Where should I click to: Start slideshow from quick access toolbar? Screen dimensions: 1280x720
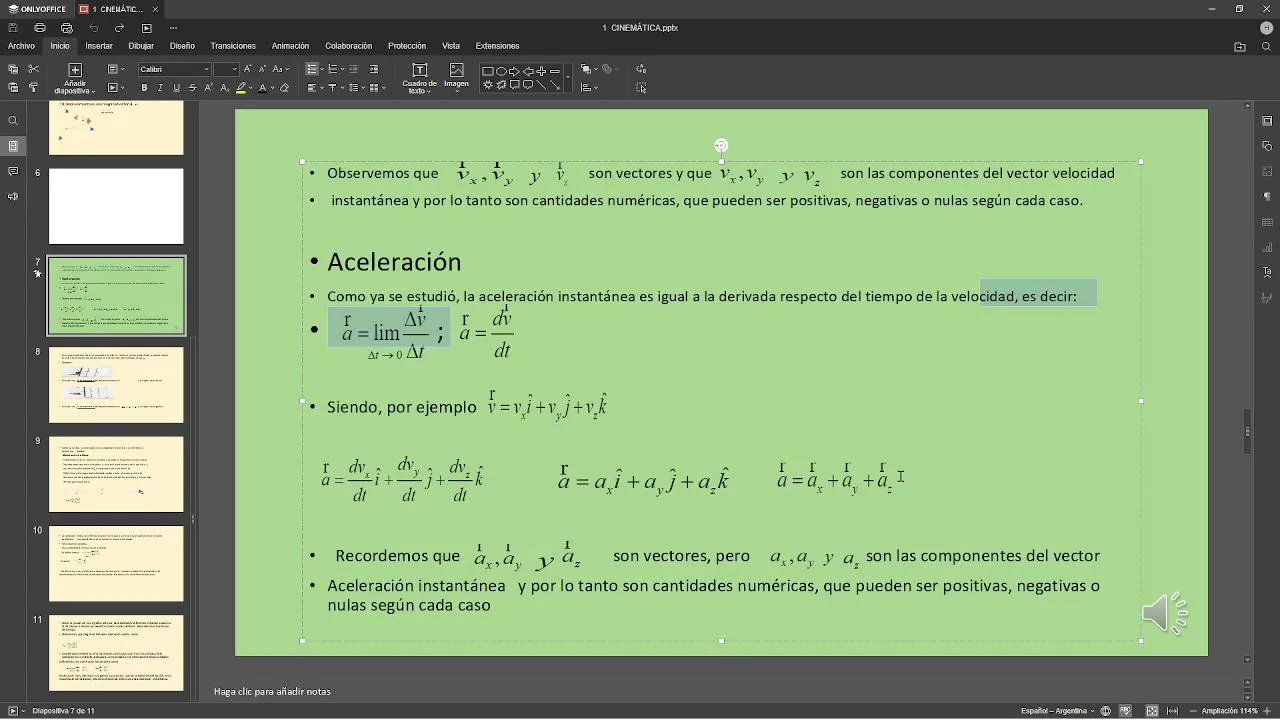pyautogui.click(x=147, y=28)
